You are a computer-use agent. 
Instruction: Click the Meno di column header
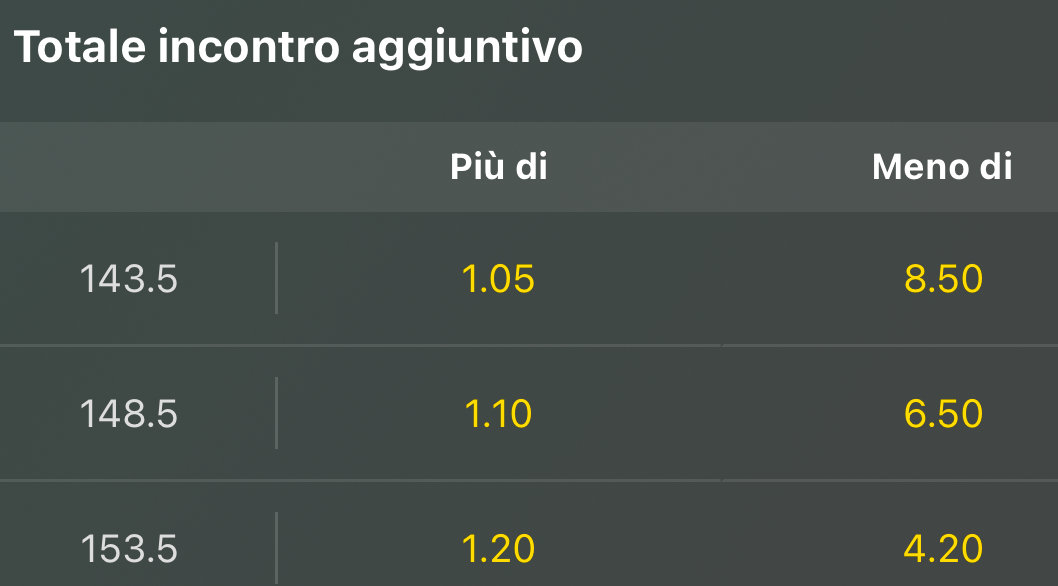click(942, 167)
